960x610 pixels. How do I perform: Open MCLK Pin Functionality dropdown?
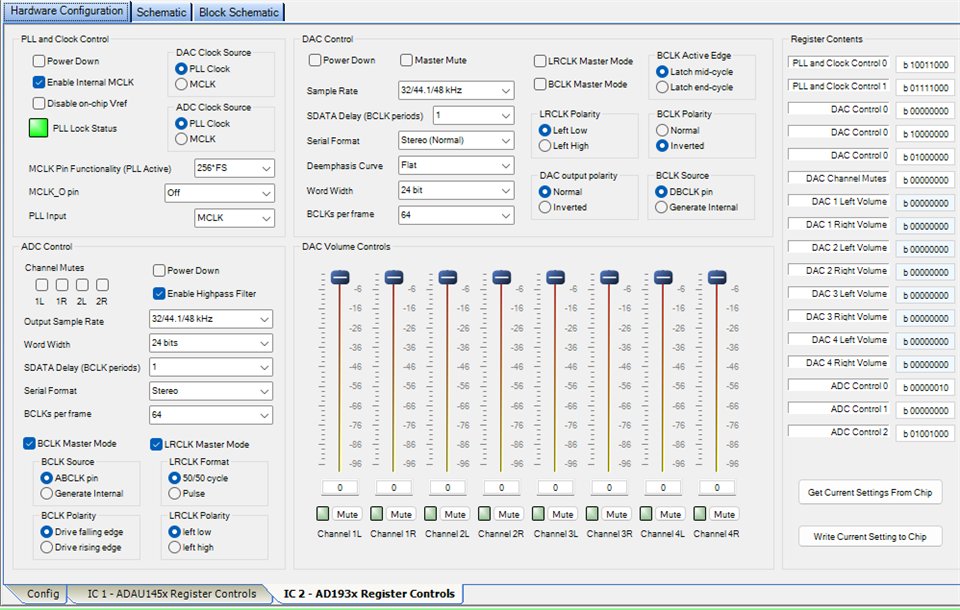tap(234, 168)
